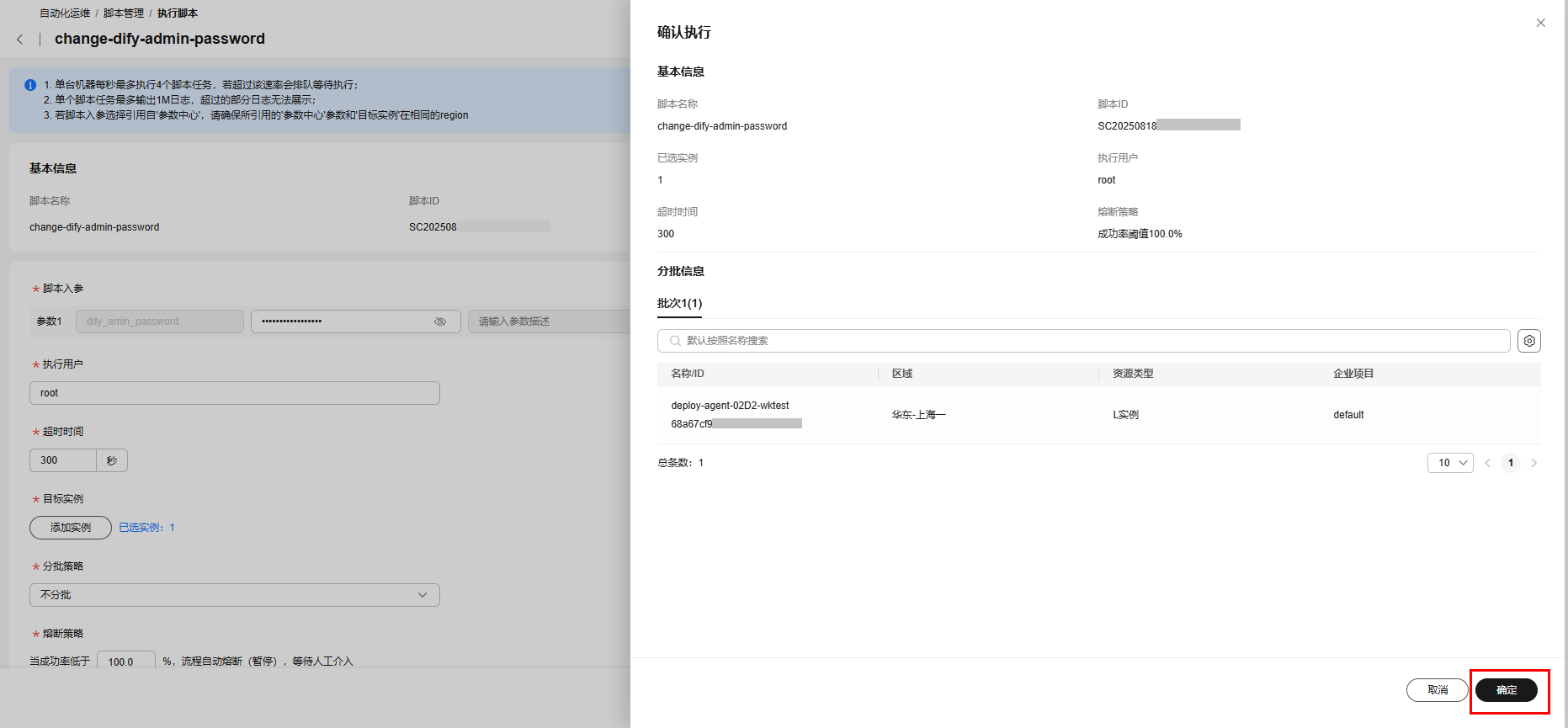
Task: Click the 添加实例 button
Action: click(71, 528)
